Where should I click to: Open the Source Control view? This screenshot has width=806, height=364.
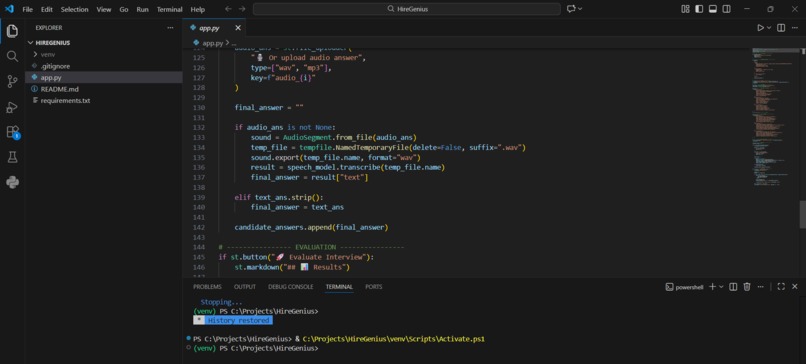pos(12,81)
